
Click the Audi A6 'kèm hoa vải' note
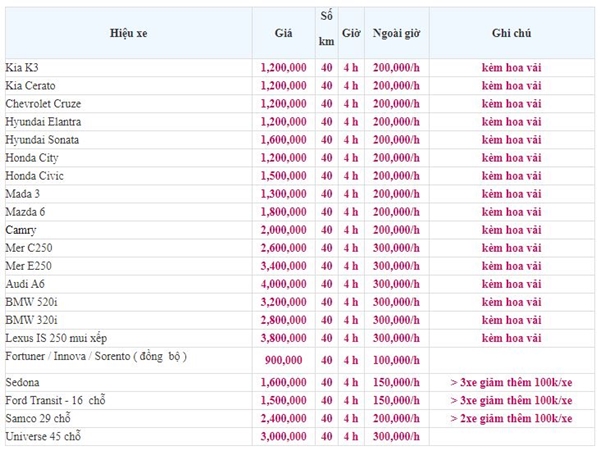tap(512, 284)
